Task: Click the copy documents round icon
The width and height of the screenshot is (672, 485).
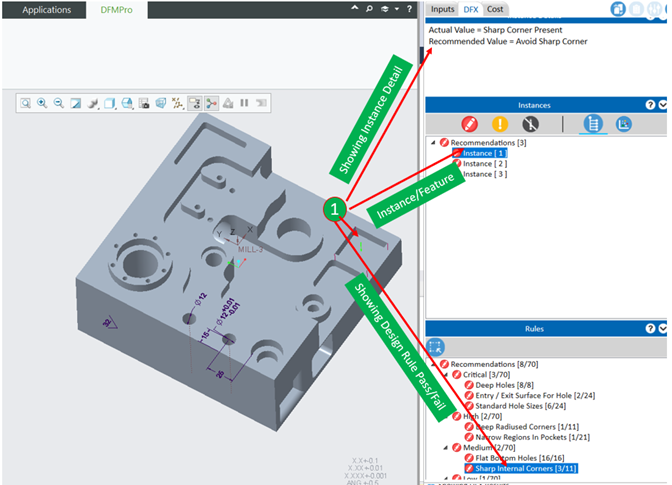Action: 618,9
